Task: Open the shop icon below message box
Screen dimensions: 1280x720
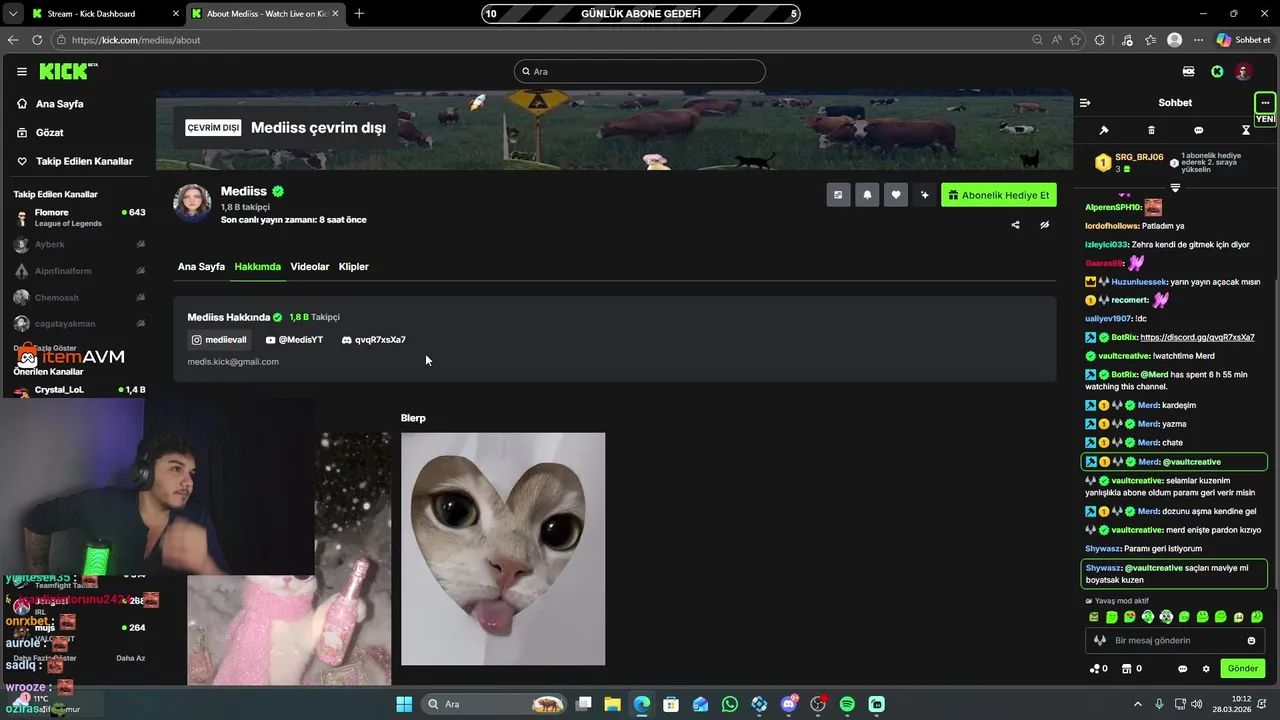Action: tap(1132, 669)
